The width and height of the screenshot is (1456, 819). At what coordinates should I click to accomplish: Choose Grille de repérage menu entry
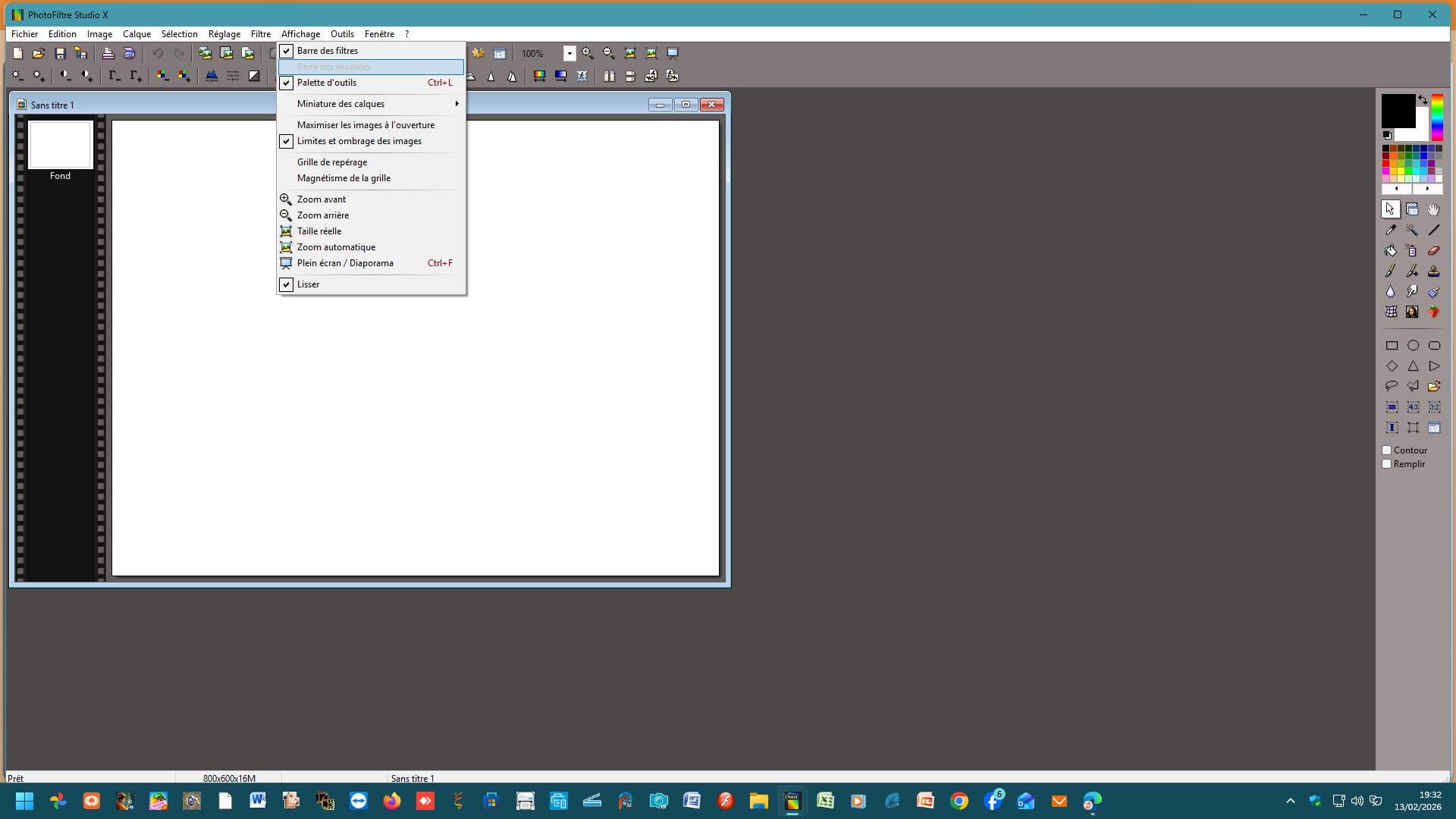(x=332, y=162)
